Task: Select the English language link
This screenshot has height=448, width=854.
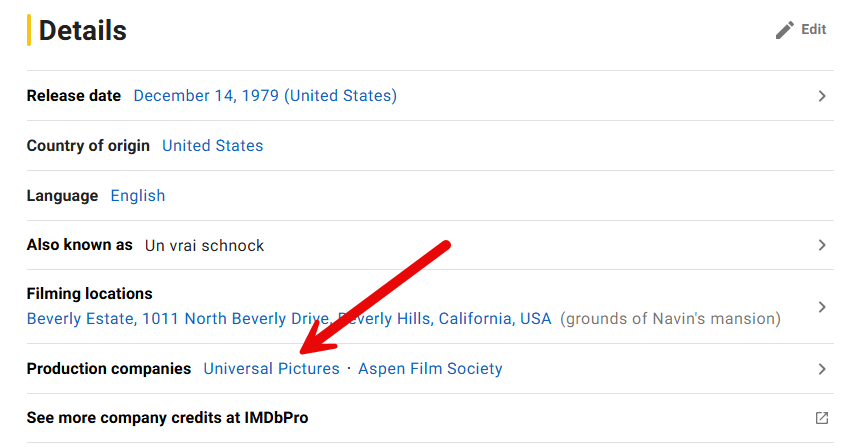Action: [x=138, y=196]
